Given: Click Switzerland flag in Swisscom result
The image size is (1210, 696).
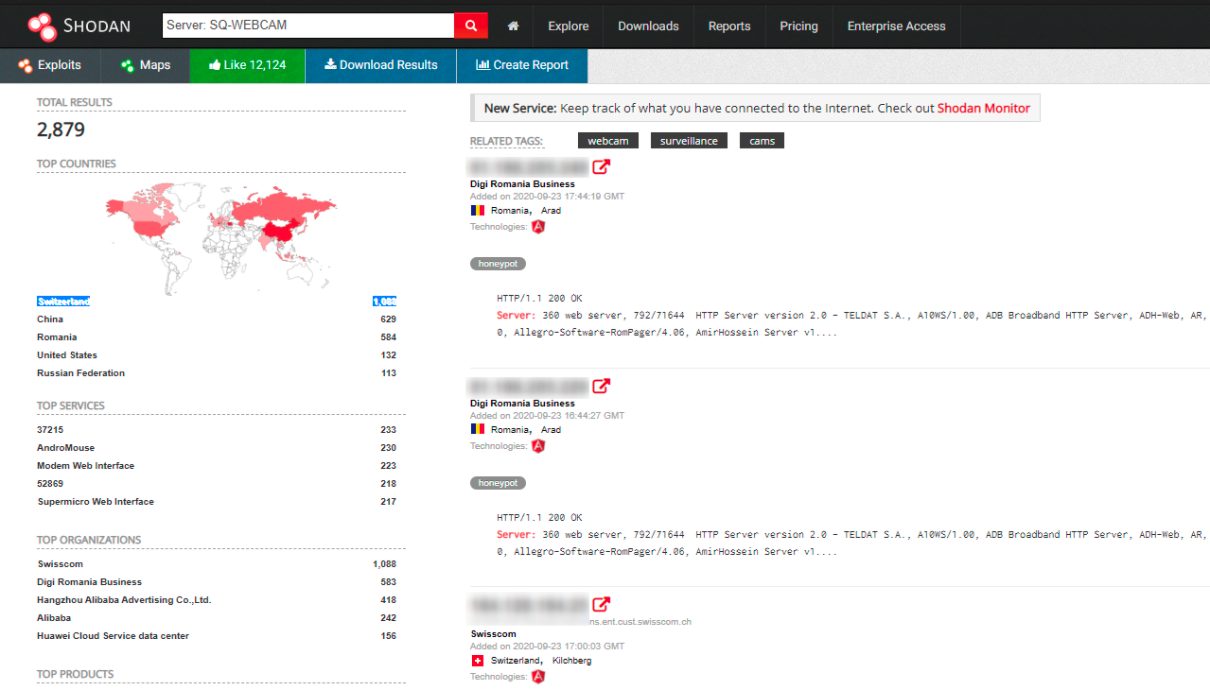Looking at the screenshot, I should coord(477,660).
